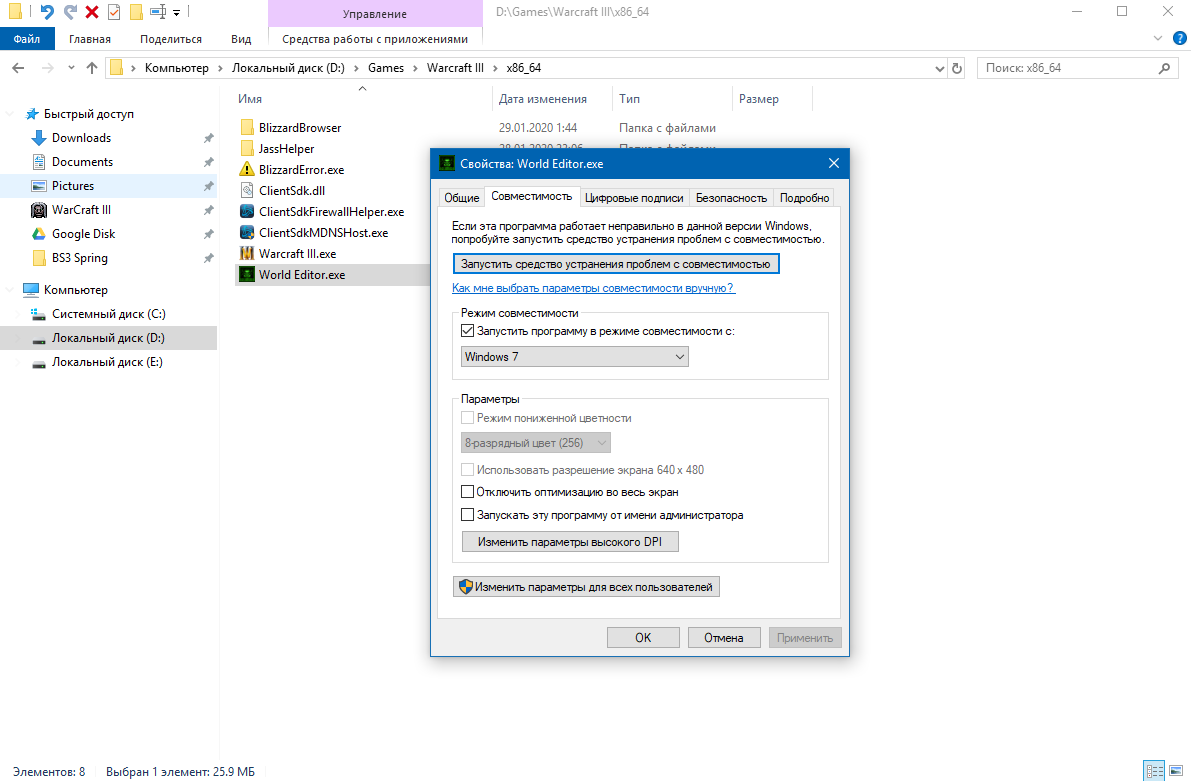Switch to large icons view in status bar
Image resolution: width=1191 pixels, height=781 pixels.
(x=1176, y=771)
